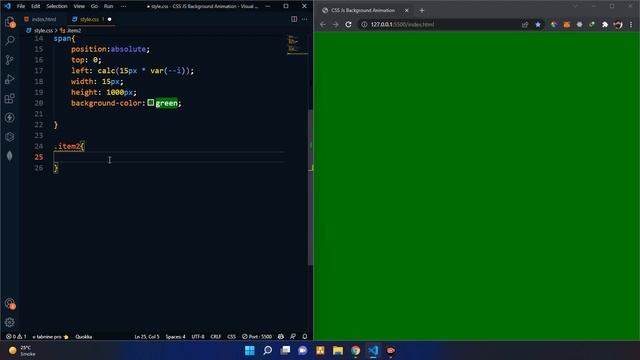This screenshot has width=640, height=360.
Task: Select the CSS Js Background Animation browser tab
Action: (364, 11)
